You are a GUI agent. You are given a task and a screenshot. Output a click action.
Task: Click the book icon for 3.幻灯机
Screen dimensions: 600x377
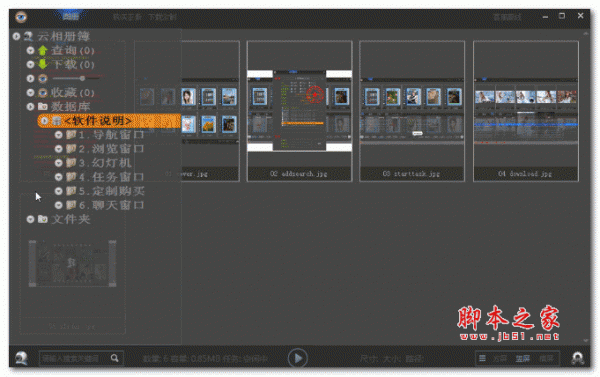coord(71,163)
